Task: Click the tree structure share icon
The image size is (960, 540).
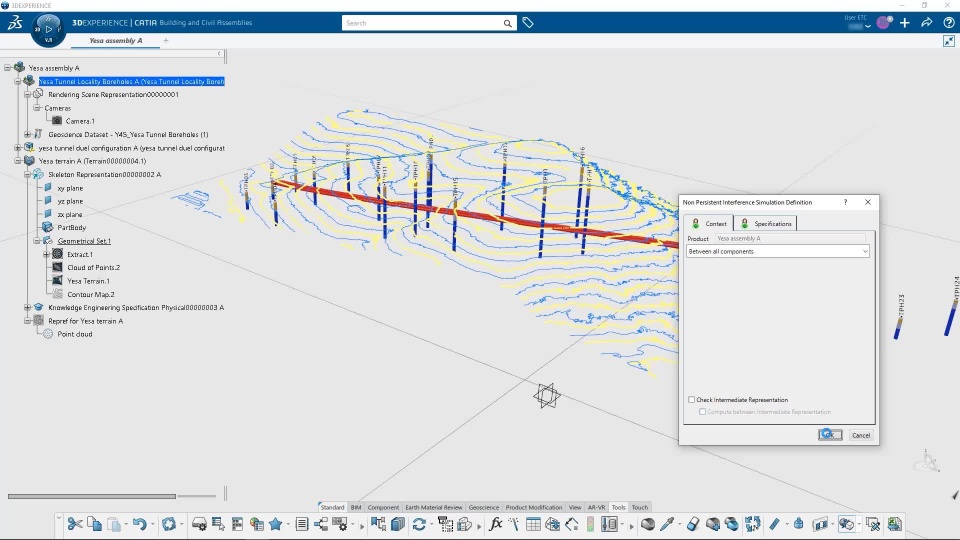Action: pyautogui.click(x=321, y=524)
